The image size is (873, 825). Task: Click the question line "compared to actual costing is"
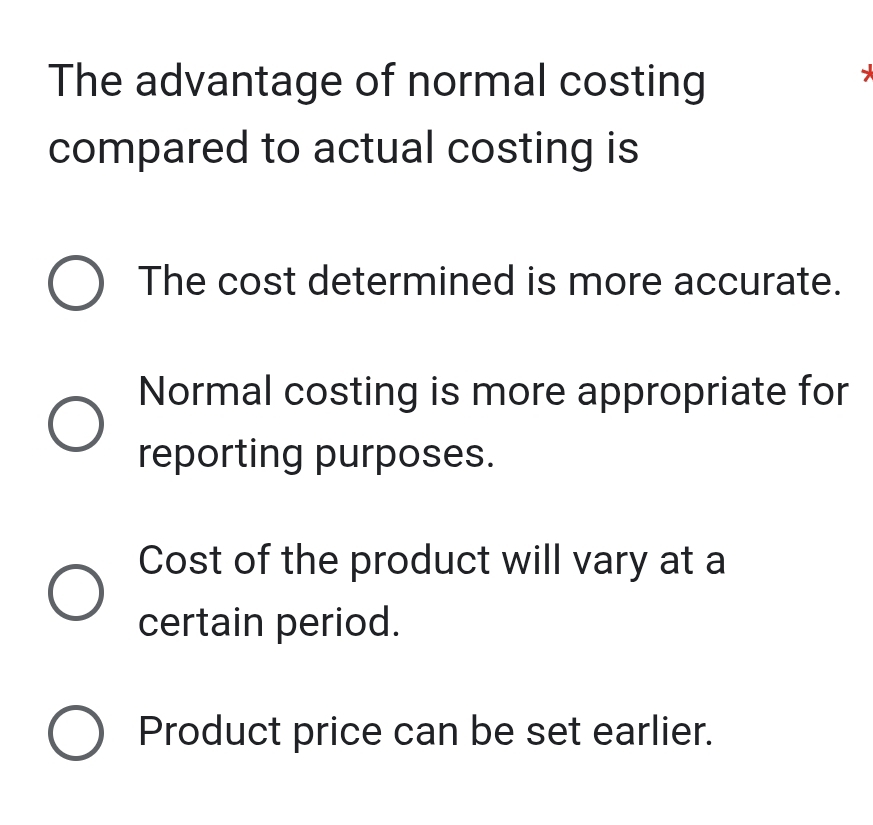click(x=343, y=149)
